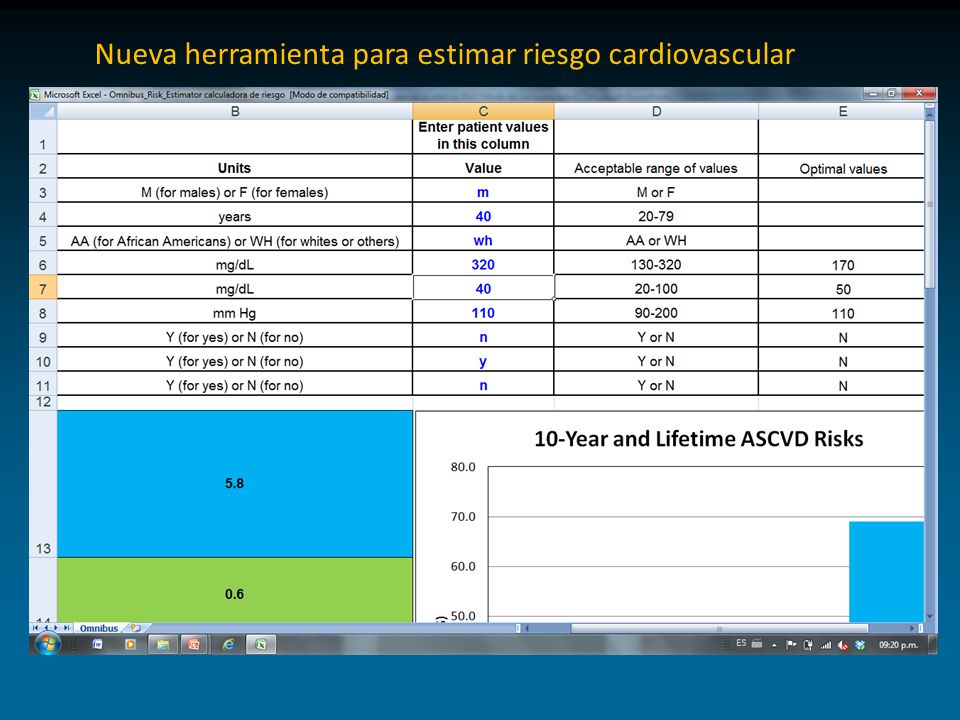Click the '130-320' range cell

656,264
